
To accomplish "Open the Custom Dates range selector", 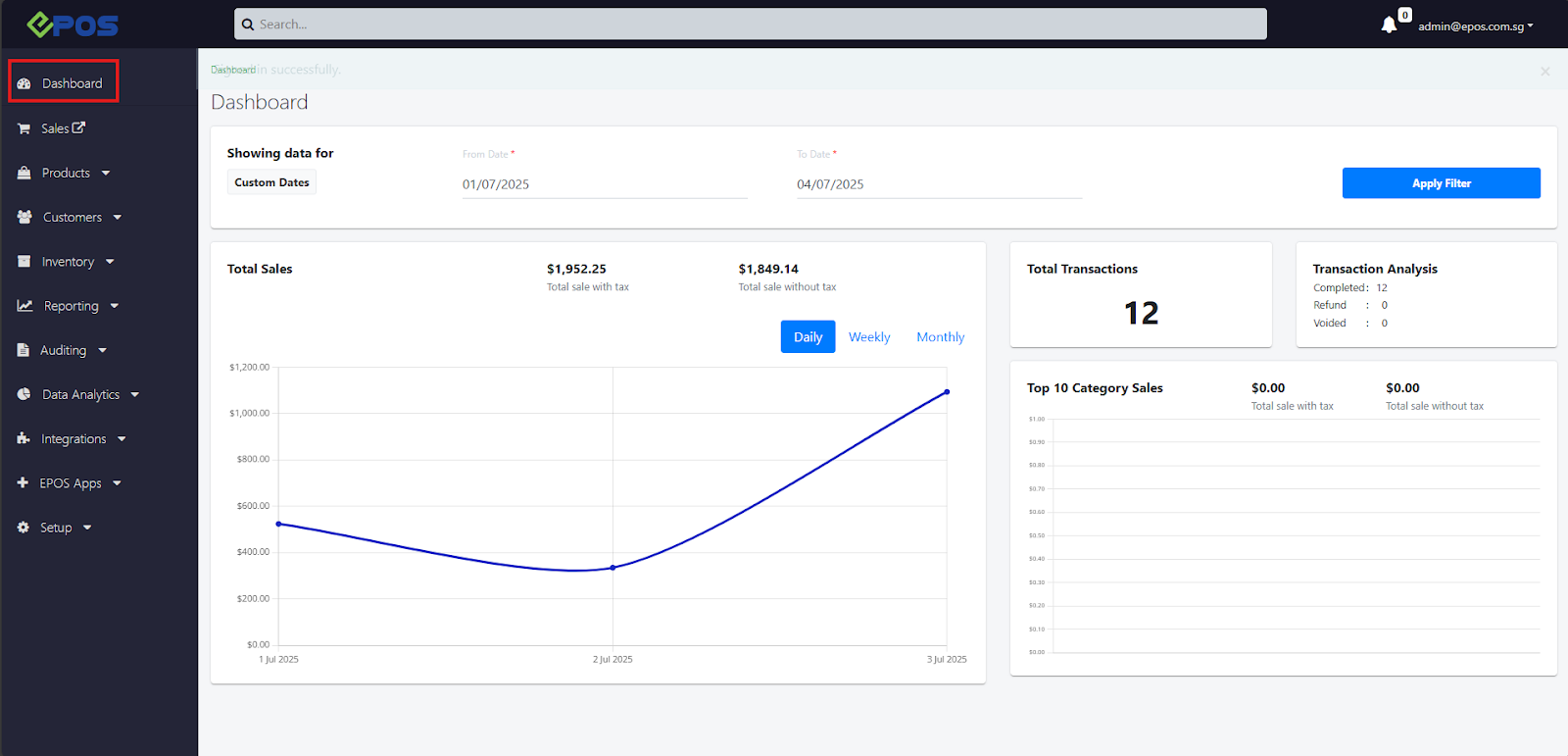I will pyautogui.click(x=271, y=182).
